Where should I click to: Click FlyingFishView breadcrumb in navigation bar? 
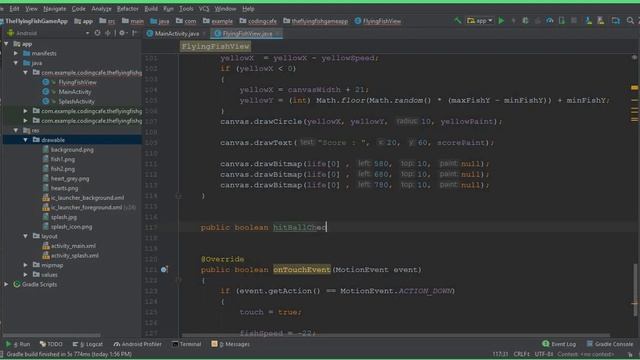(x=378, y=21)
